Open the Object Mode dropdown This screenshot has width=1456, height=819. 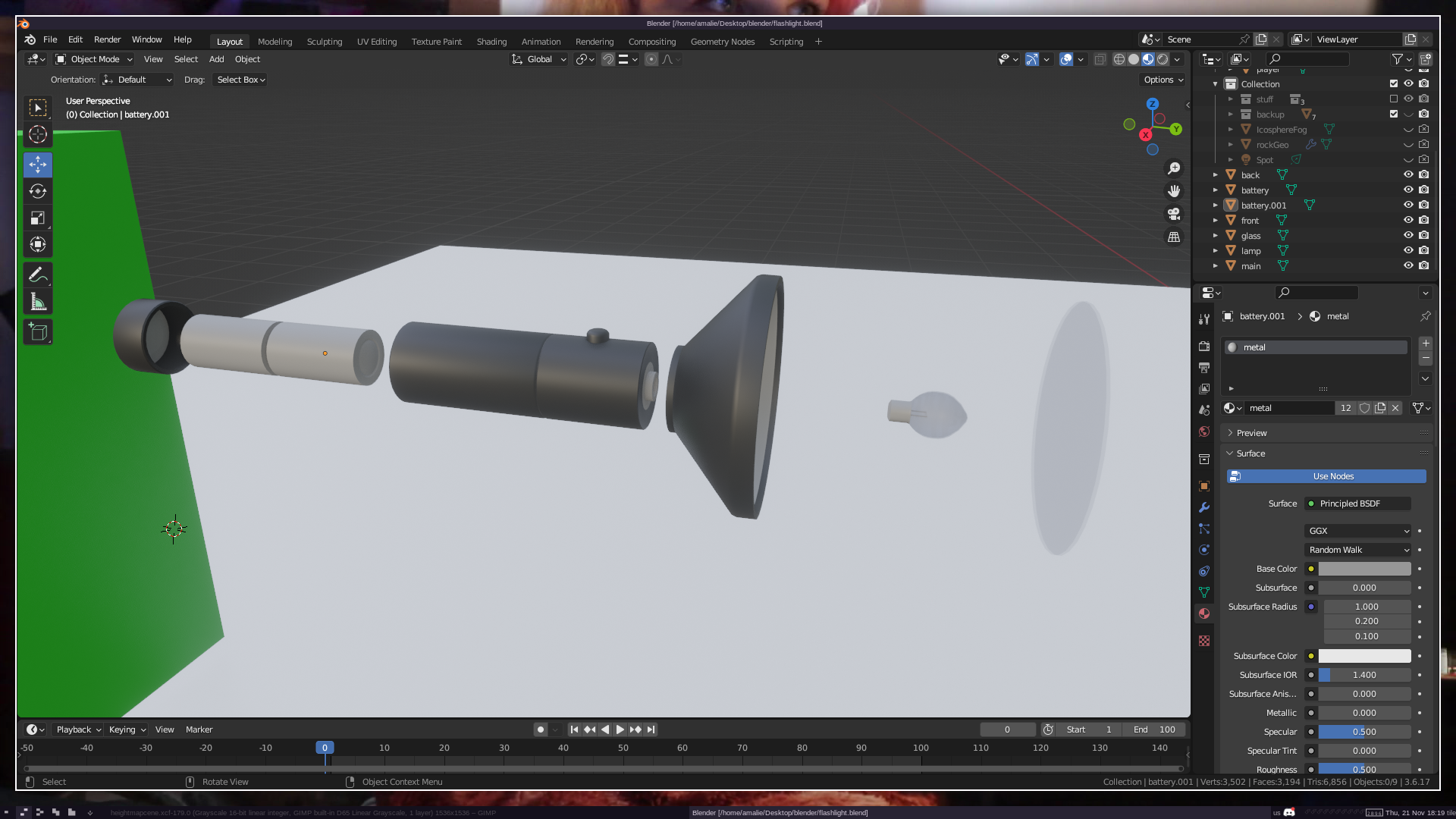pyautogui.click(x=94, y=59)
